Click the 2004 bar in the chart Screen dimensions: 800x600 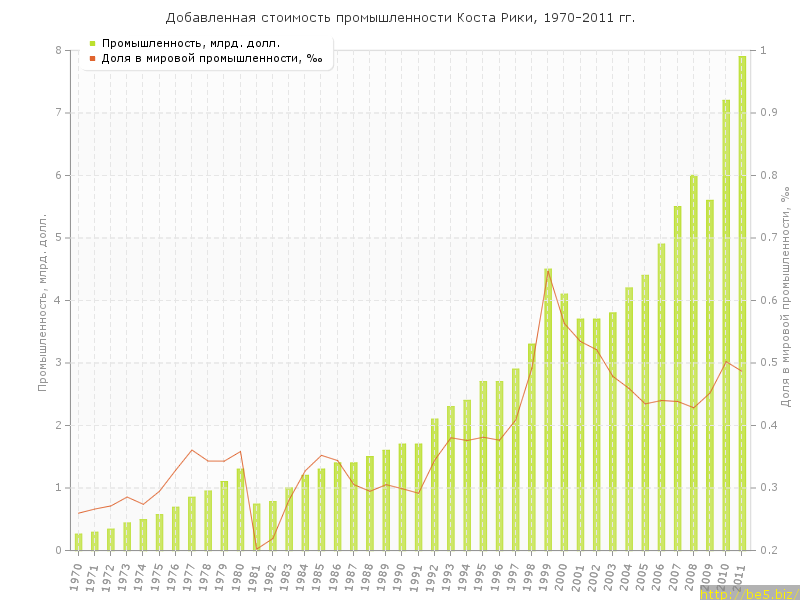(629, 418)
